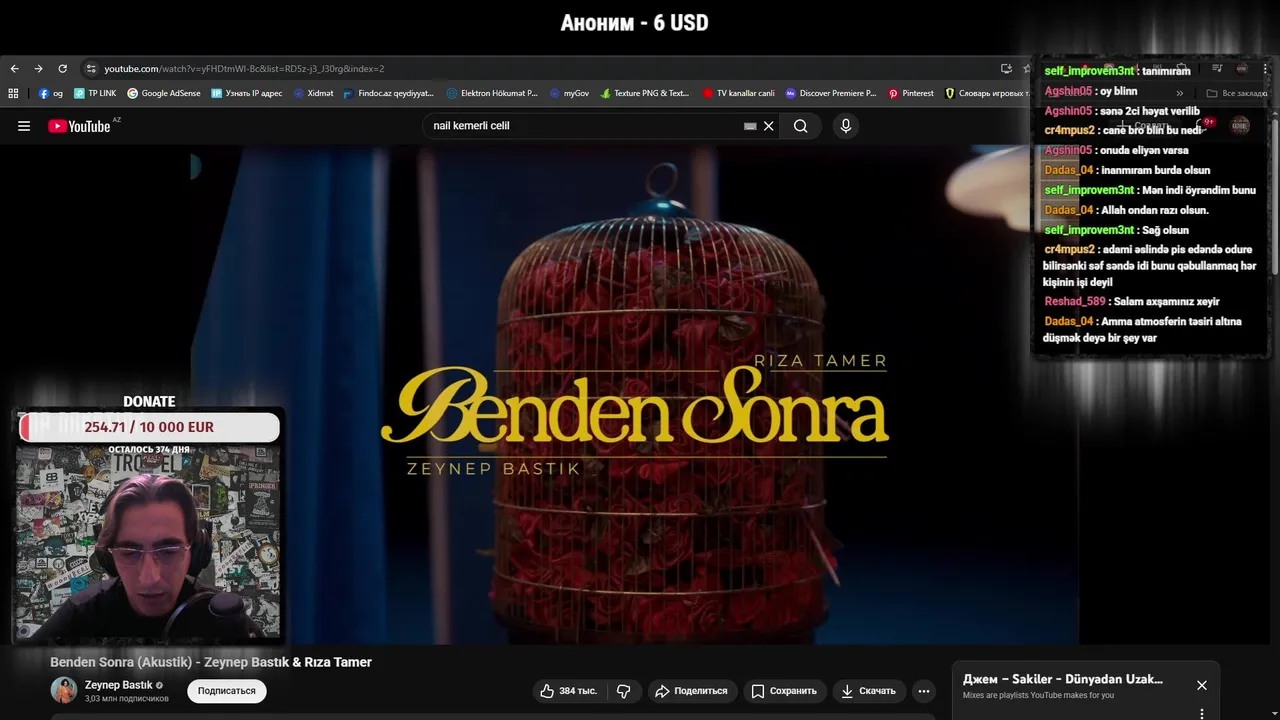The image size is (1280, 720).
Task: Open the Texture PNG & Text bookmark
Action: click(x=645, y=93)
